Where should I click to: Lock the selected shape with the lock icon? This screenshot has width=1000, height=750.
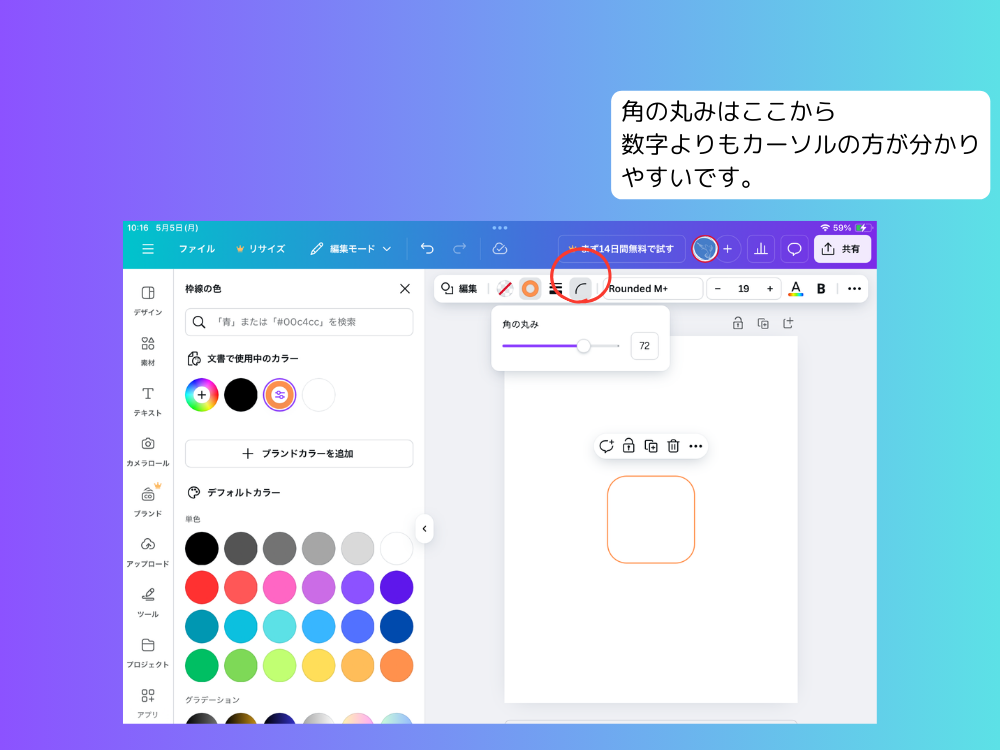click(628, 446)
